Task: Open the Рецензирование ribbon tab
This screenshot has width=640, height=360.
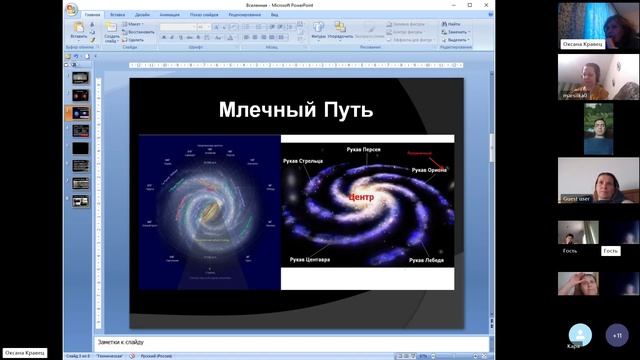Action: point(244,15)
